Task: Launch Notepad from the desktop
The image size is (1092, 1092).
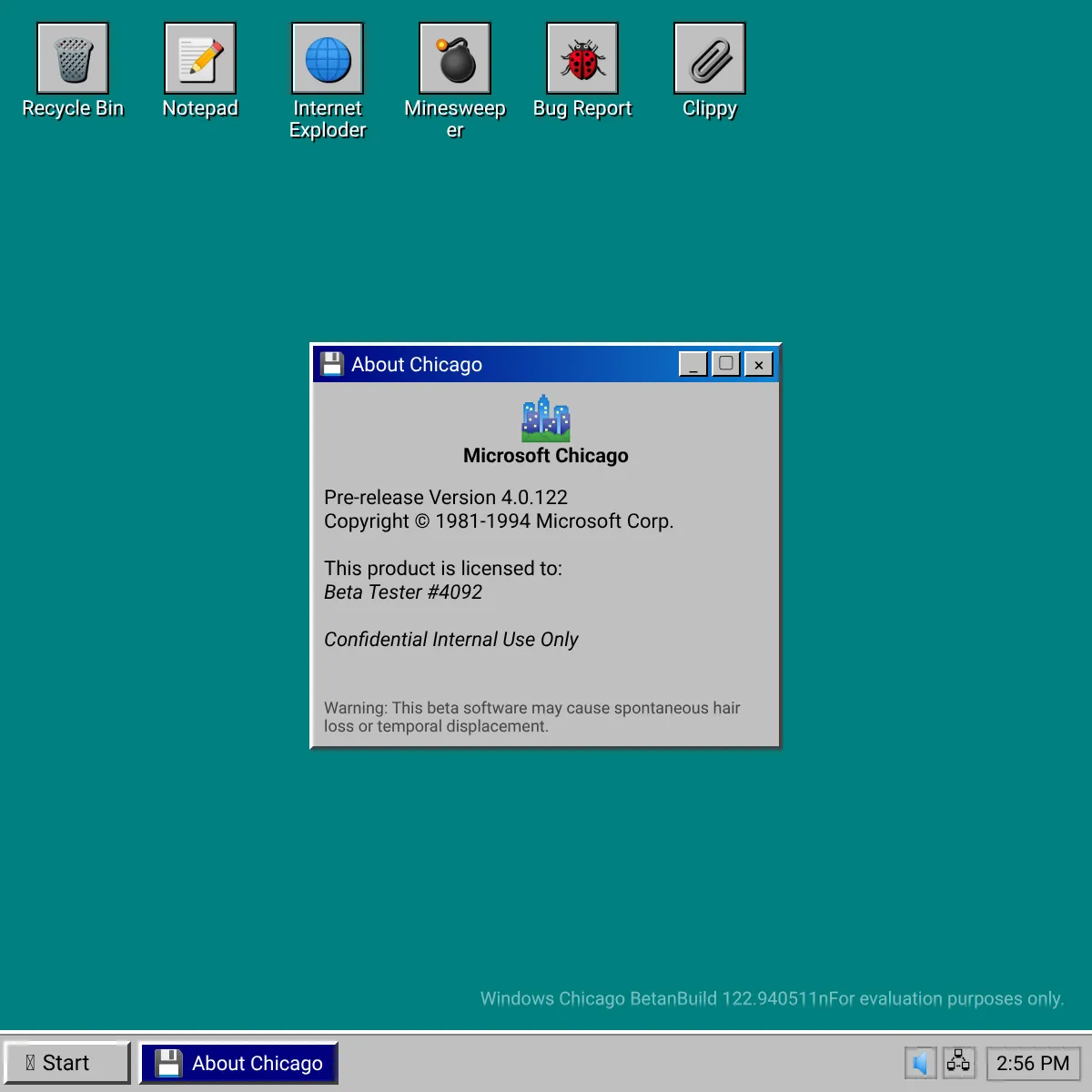Action: tap(200, 58)
